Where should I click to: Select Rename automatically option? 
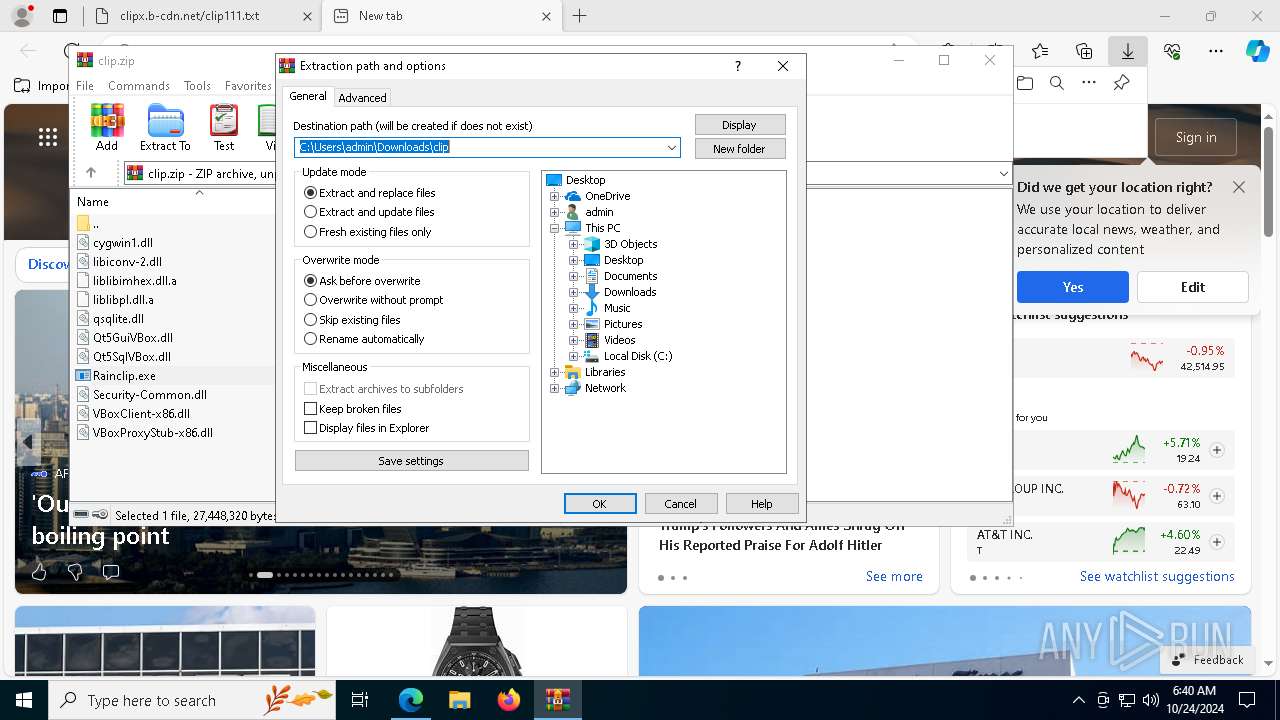(x=364, y=339)
